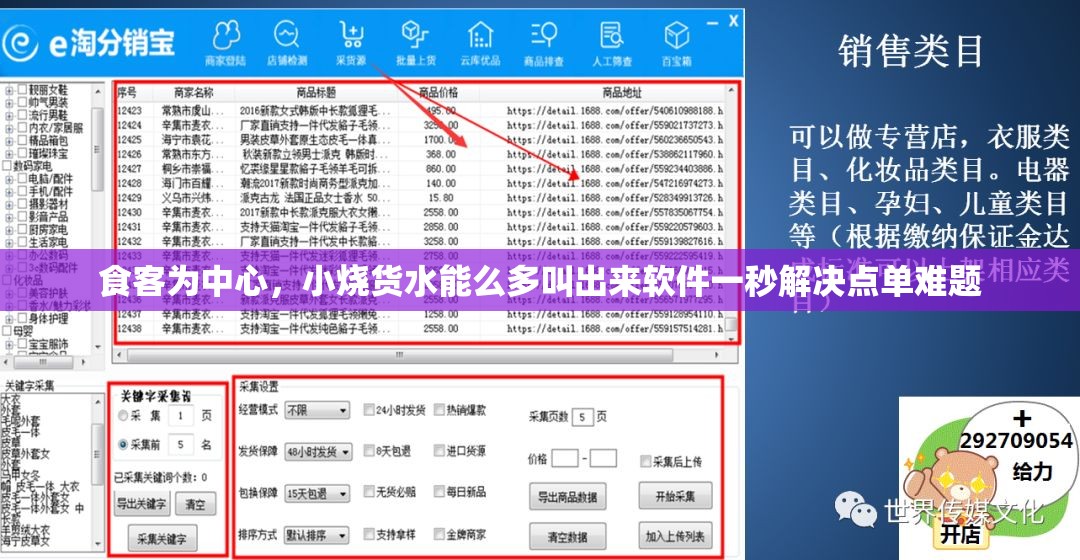Focus the maximum 价格 input field
This screenshot has height=560, width=1080.
(x=603, y=458)
